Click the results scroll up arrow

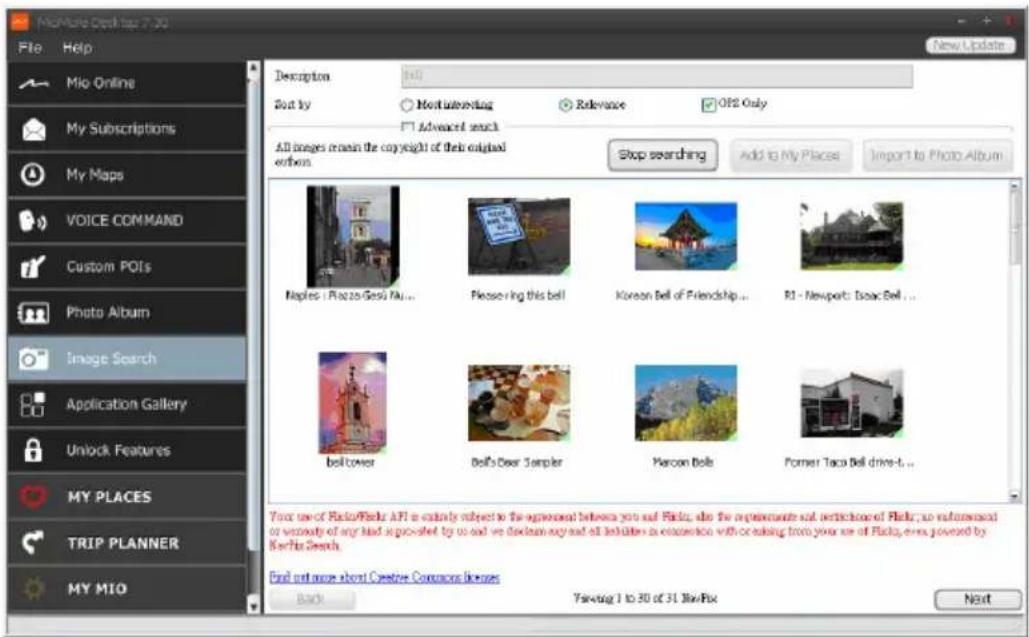(x=1015, y=186)
